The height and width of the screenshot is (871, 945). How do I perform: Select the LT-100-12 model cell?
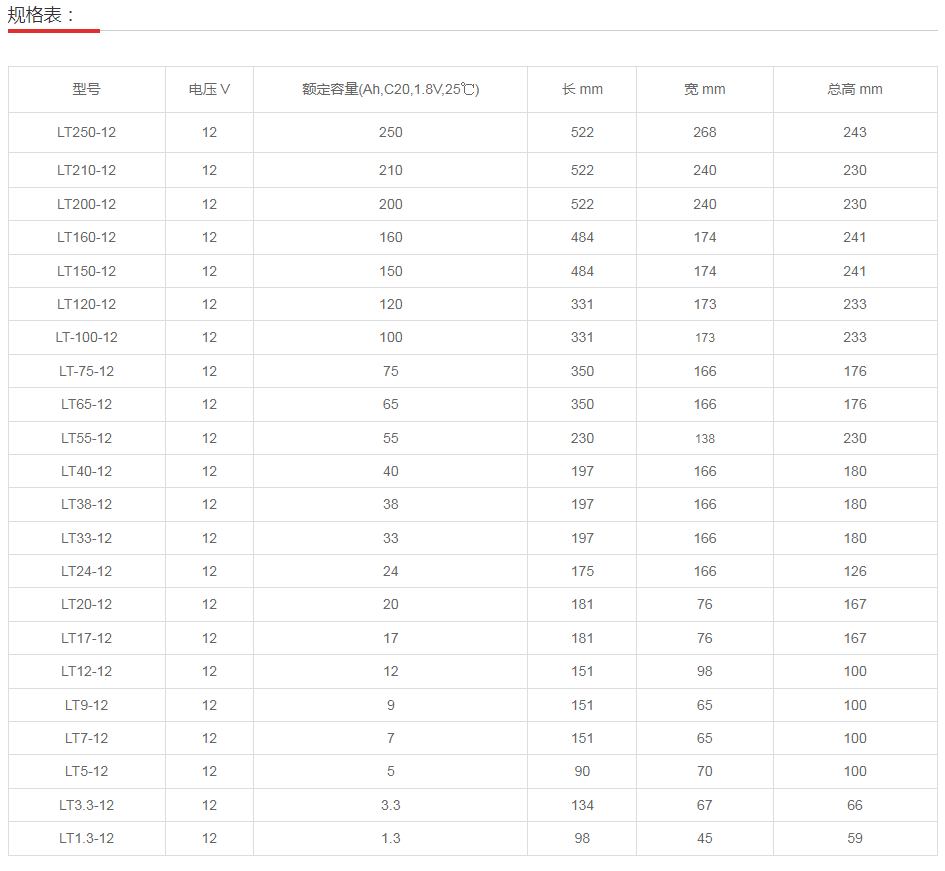click(85, 337)
